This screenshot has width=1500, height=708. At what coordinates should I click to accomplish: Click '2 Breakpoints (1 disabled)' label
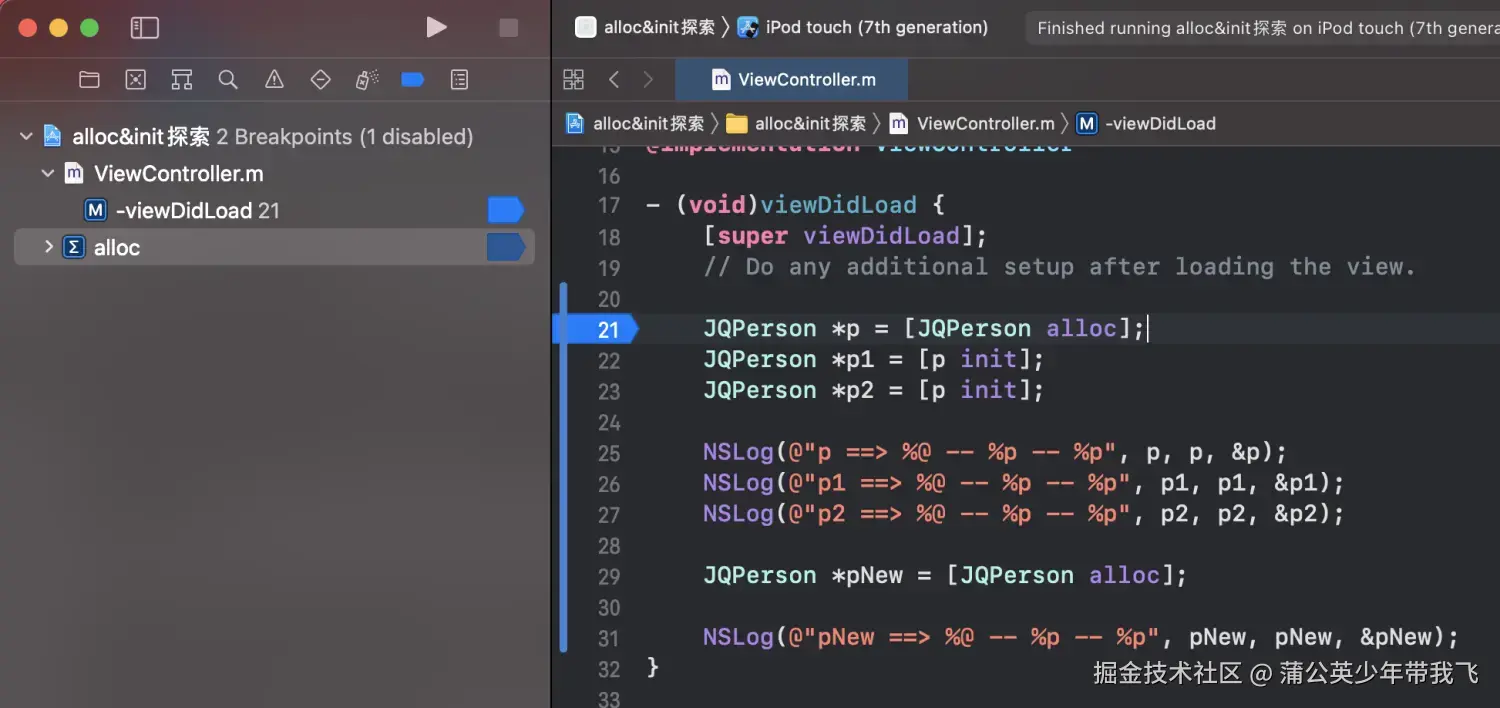(345, 136)
